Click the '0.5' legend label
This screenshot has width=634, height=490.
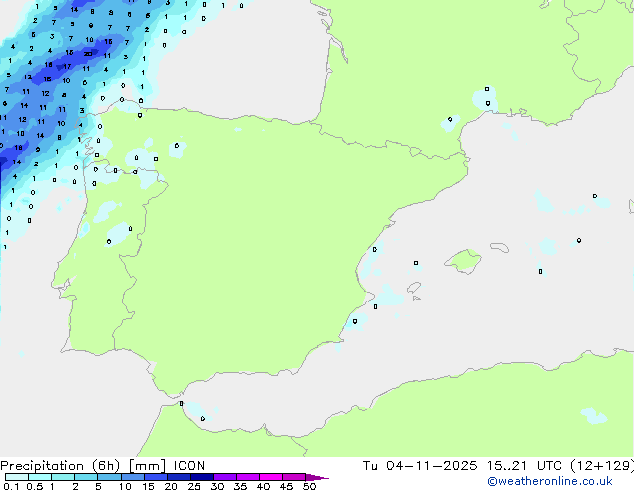click(x=35, y=486)
